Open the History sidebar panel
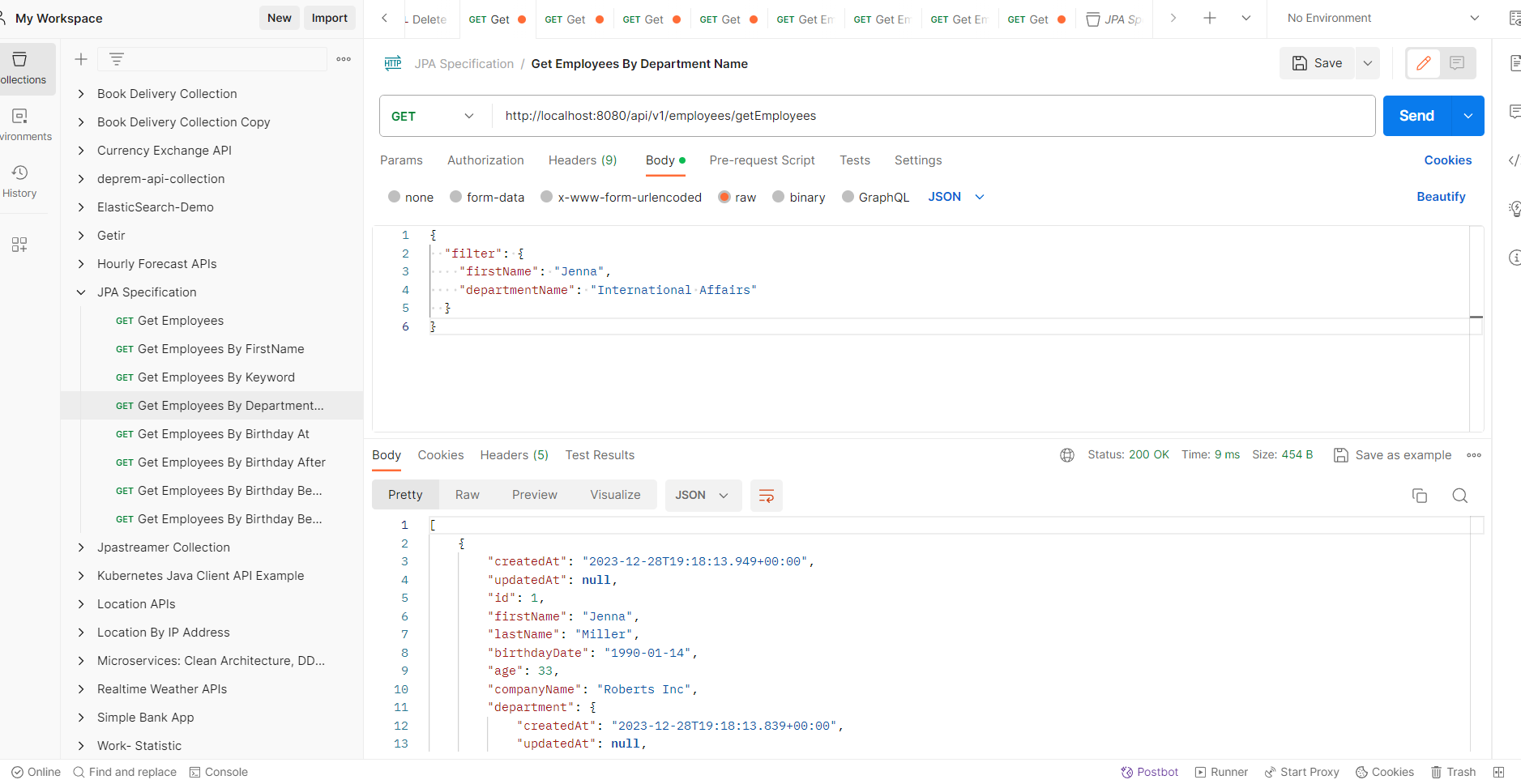1521x784 pixels. [19, 181]
